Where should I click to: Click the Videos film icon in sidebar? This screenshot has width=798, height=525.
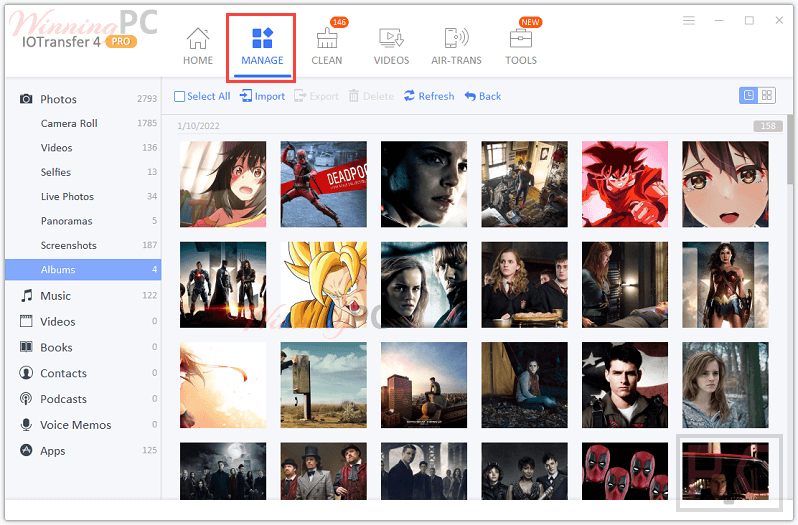tap(26, 321)
